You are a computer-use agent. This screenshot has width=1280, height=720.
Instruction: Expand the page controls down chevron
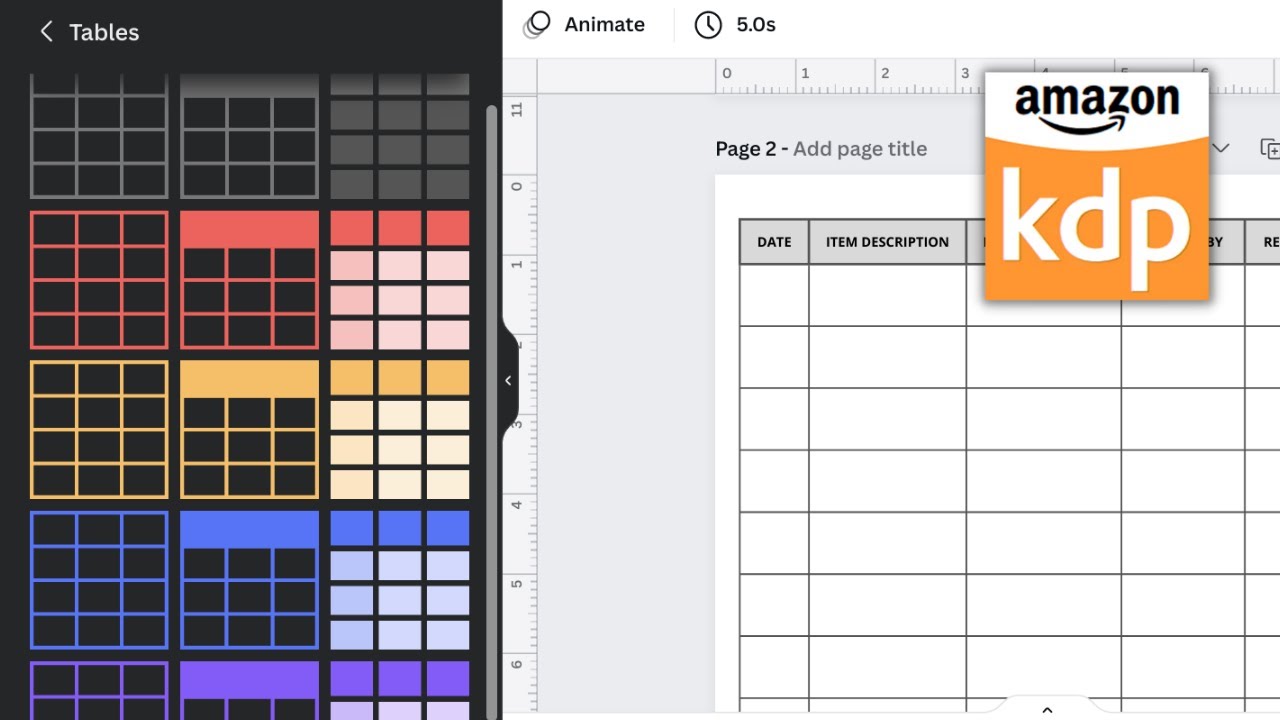[x=1221, y=149]
